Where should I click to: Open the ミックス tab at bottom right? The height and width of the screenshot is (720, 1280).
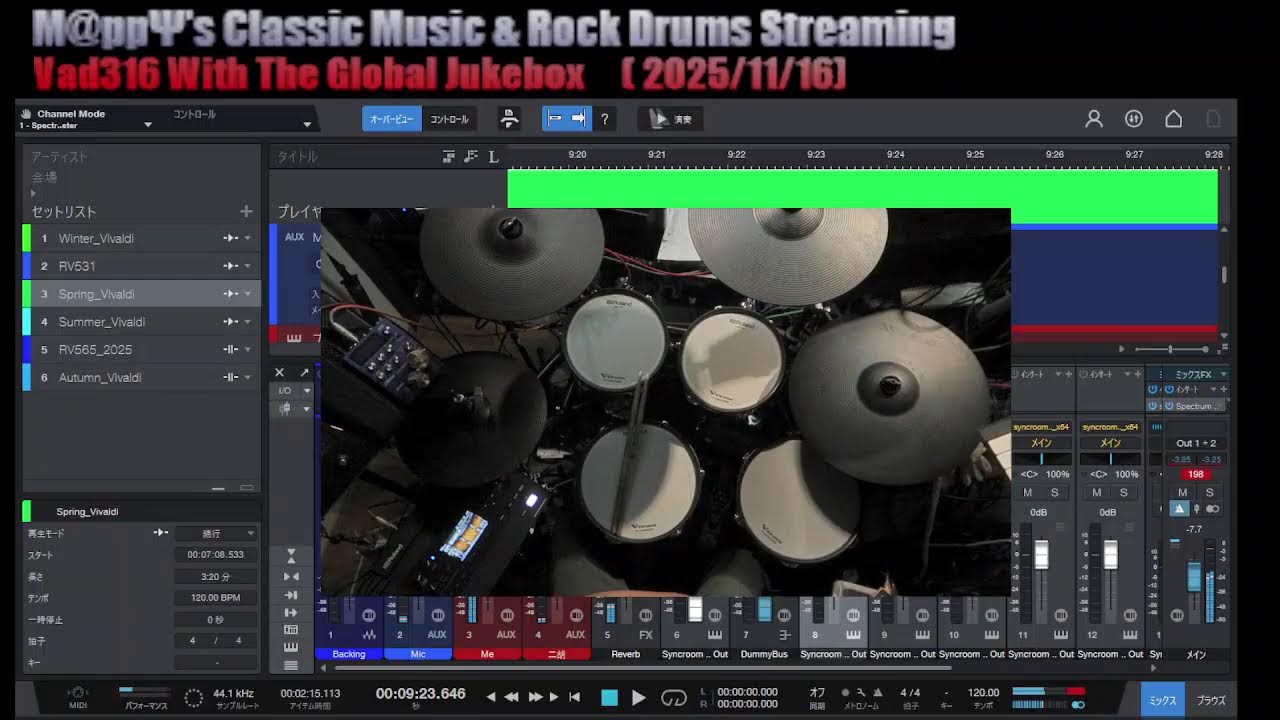(1163, 701)
